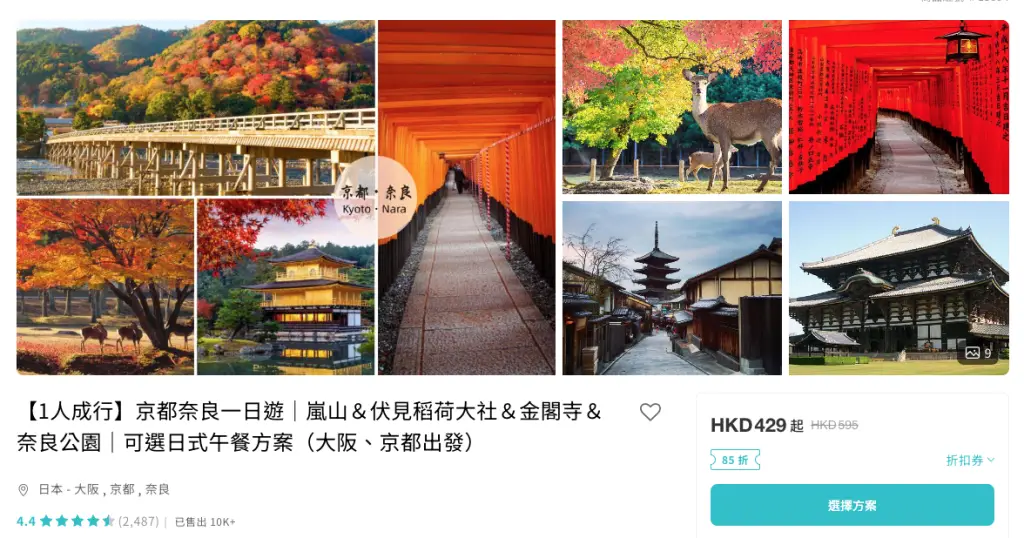Open the red torii gates with lantern photo
Image resolution: width=1024 pixels, height=538 pixels.
coord(899,107)
